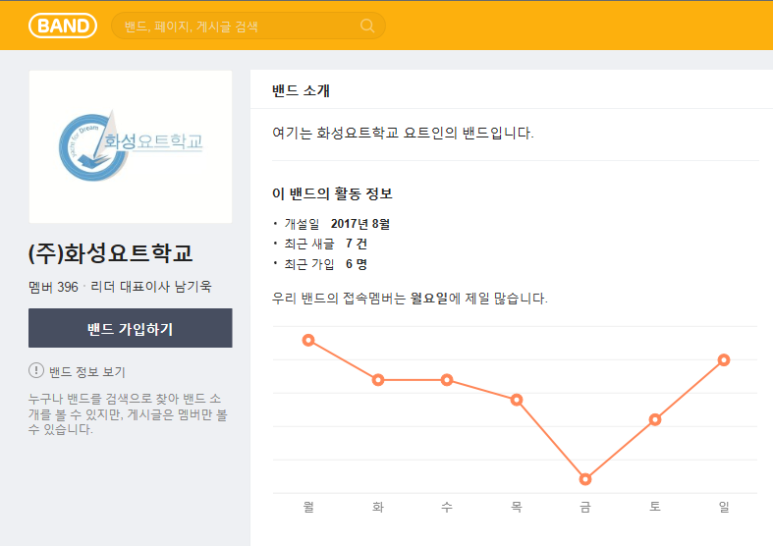This screenshot has width=773, height=546.
Task: Click the 목 axis label
Action: point(517,507)
